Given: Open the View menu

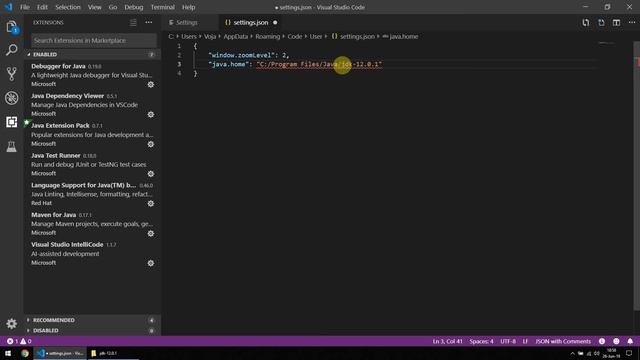Looking at the screenshot, I should tap(95, 7).
